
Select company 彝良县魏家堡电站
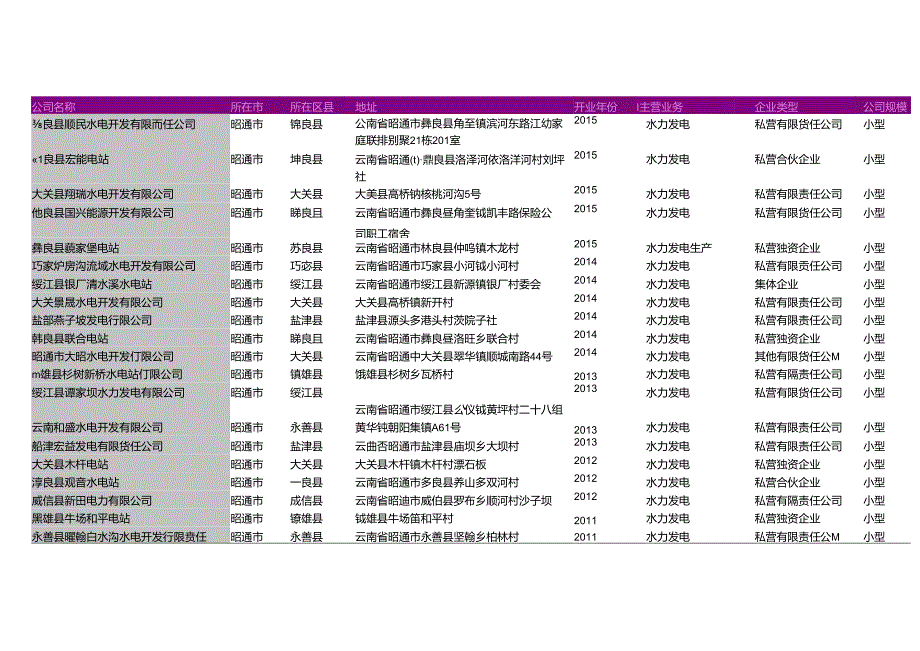75,248
